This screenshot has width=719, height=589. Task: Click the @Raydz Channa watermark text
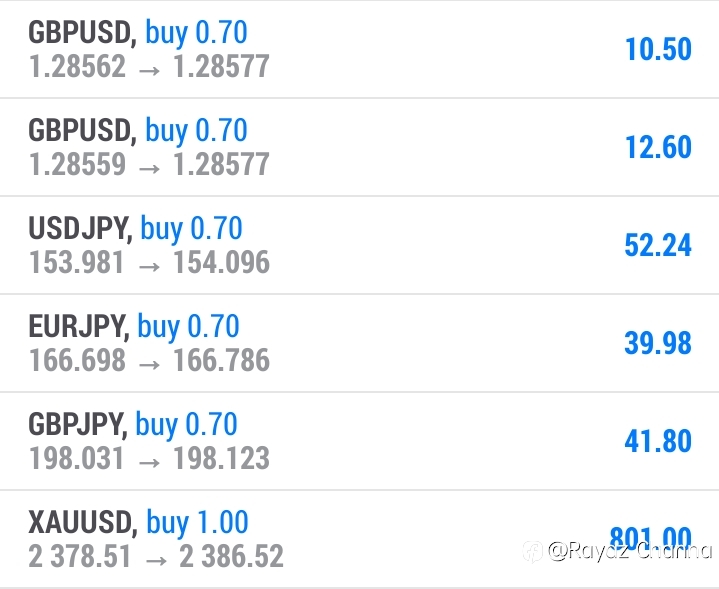tap(631, 551)
